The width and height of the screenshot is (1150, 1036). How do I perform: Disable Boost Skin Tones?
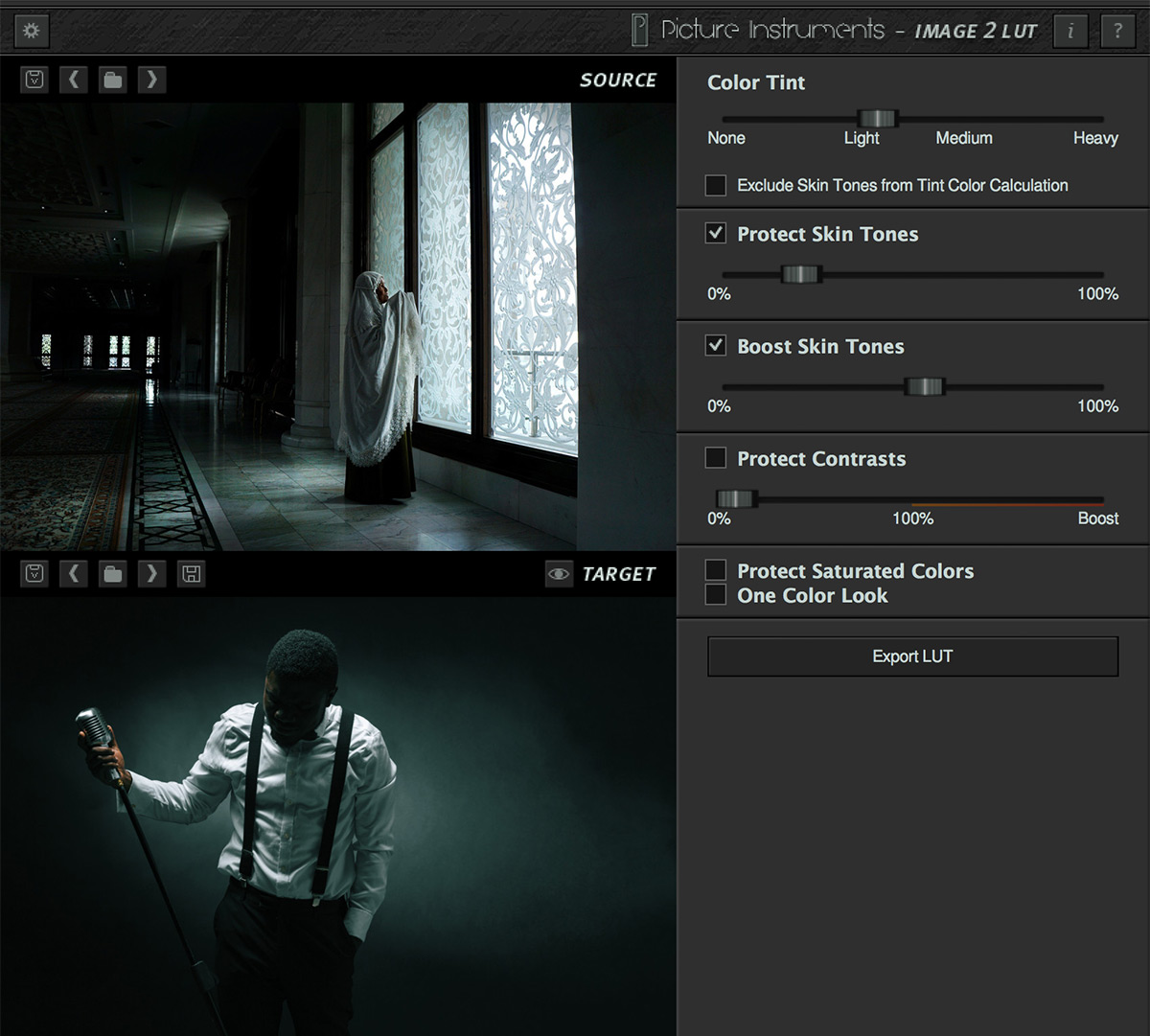point(715,346)
